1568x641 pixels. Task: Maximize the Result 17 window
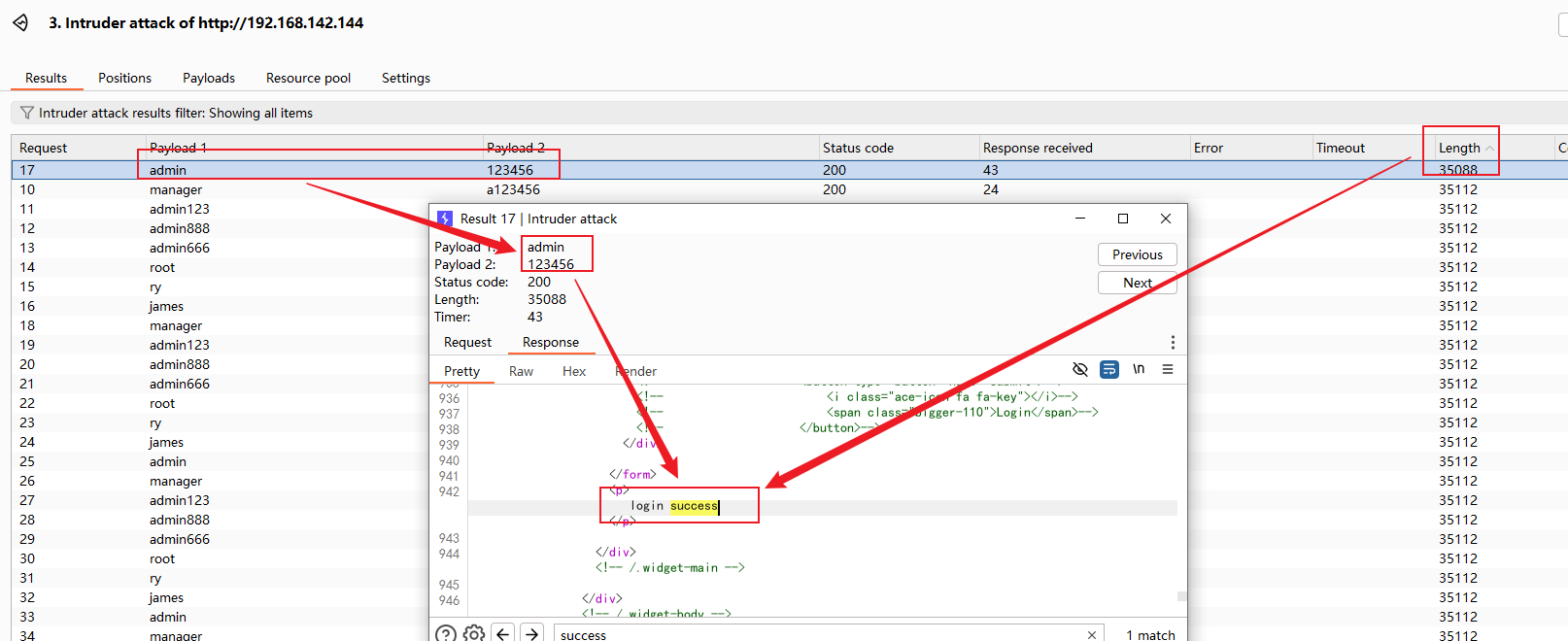[x=1123, y=219]
